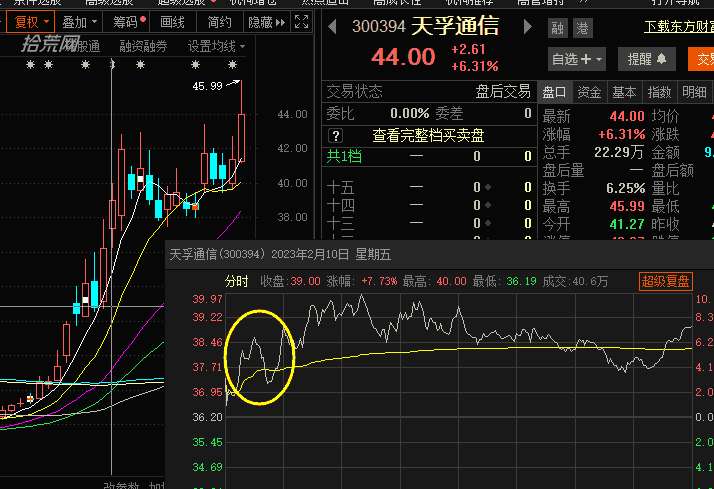Viewport: 714px width, 489px height.
Task: Click the 超级复盘 button
Action: click(x=666, y=281)
